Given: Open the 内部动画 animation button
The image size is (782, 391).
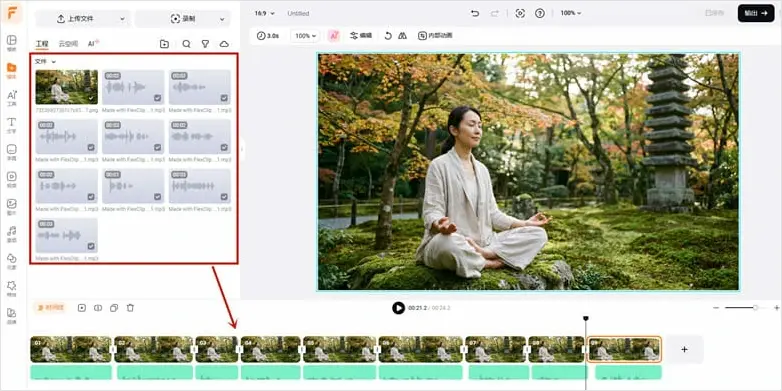Looking at the screenshot, I should [x=435, y=35].
